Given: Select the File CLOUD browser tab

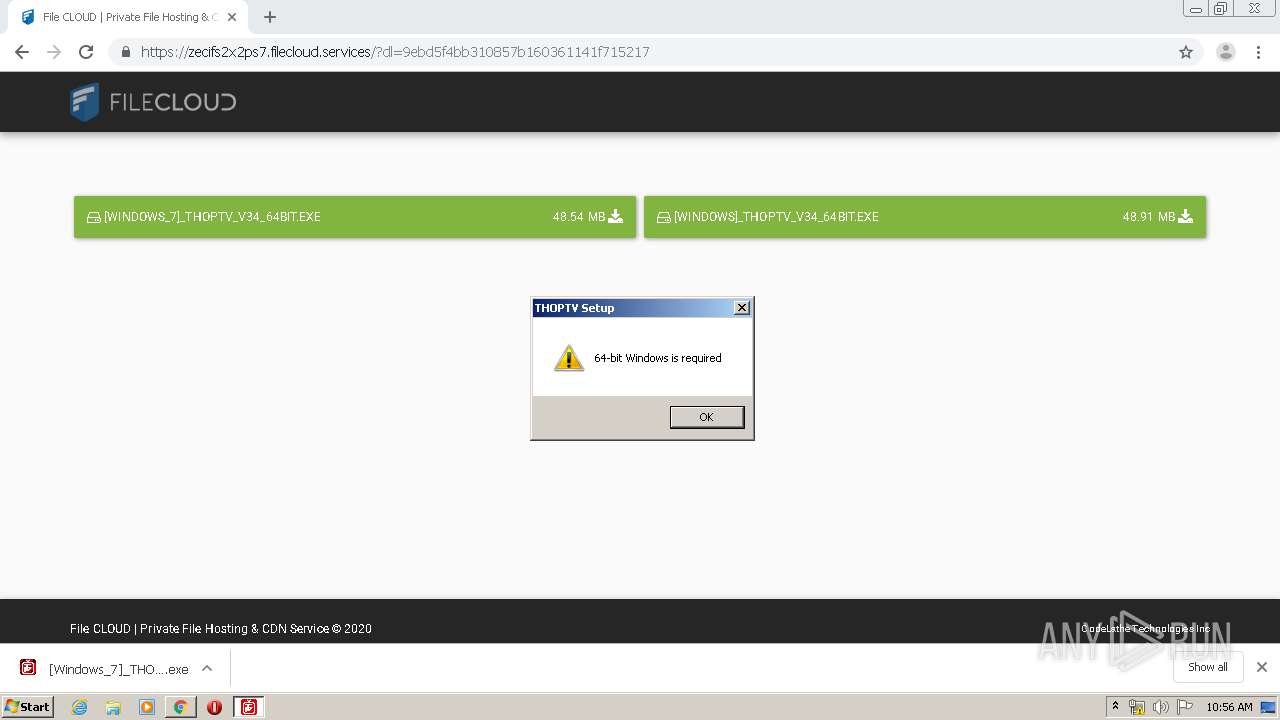Looking at the screenshot, I should [x=127, y=17].
